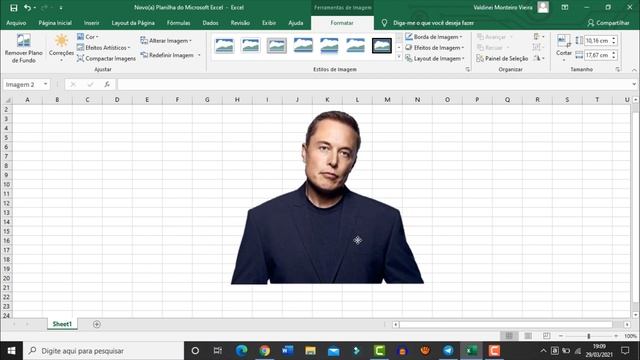Switch to Page Layout view icon

(x=528, y=336)
